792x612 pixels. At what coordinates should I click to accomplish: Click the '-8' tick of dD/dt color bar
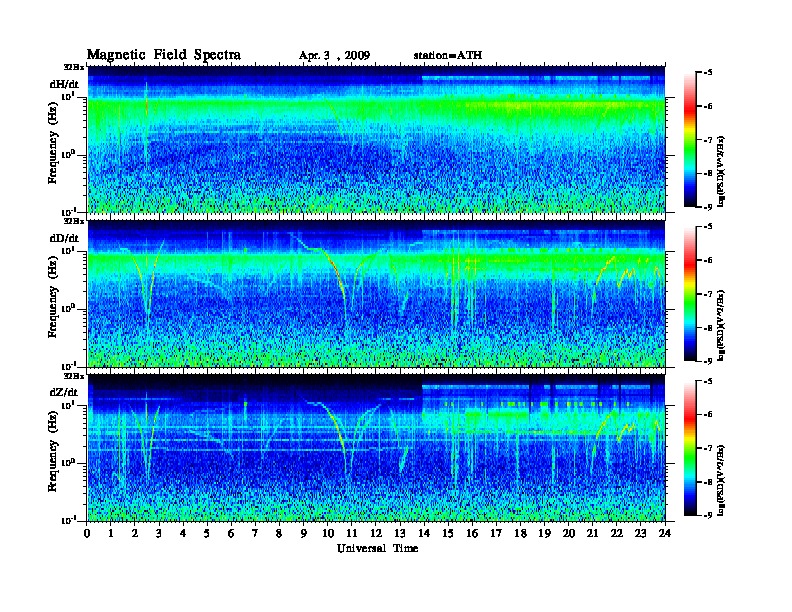click(708, 328)
